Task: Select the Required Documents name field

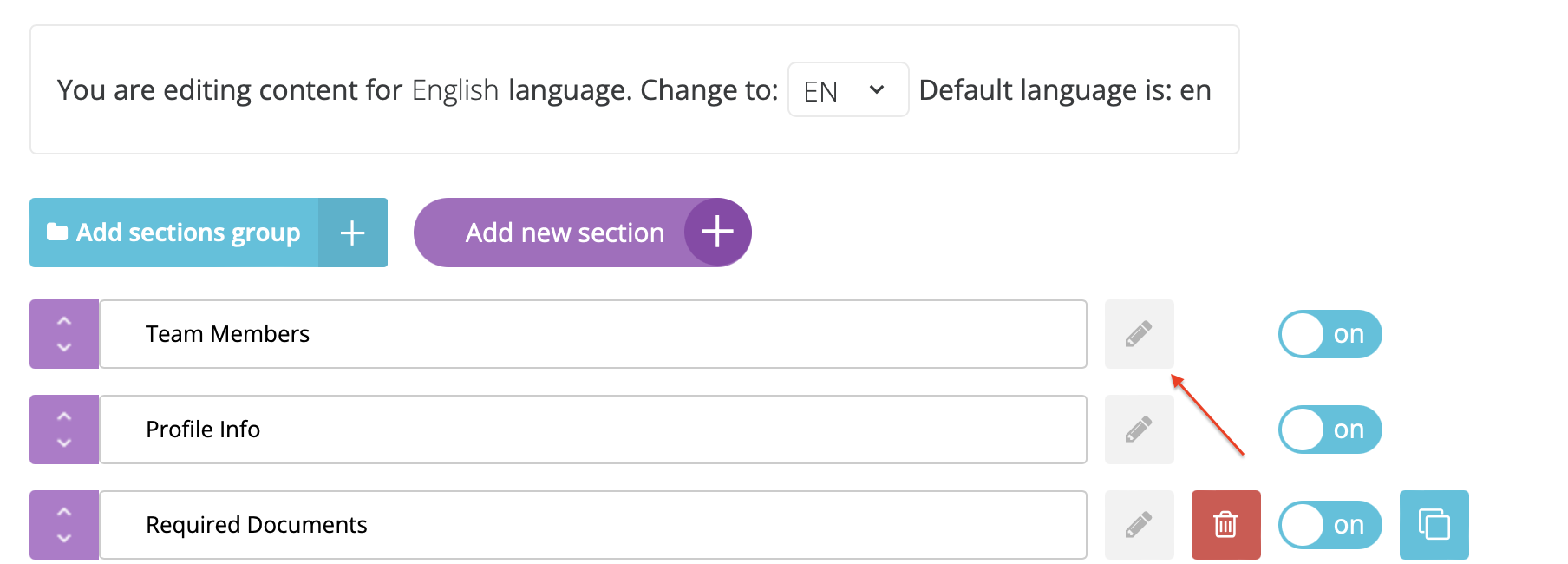Action: [593, 525]
